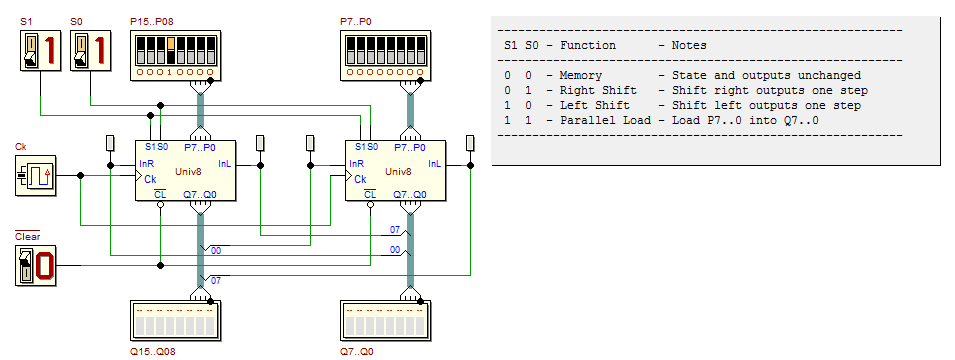Click the 'Memory' row in function table
Image resolution: width=955 pixels, height=360 pixels.
683,76
